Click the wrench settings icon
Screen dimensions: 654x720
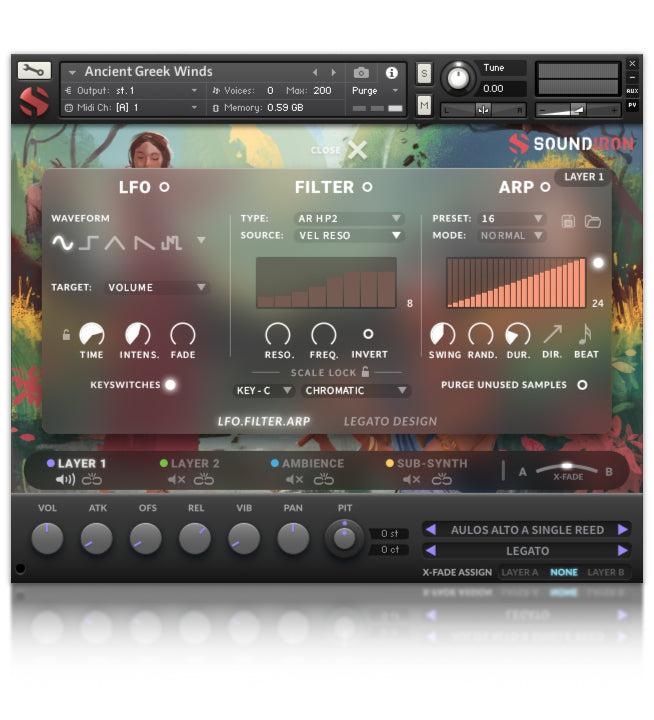tap(33, 71)
